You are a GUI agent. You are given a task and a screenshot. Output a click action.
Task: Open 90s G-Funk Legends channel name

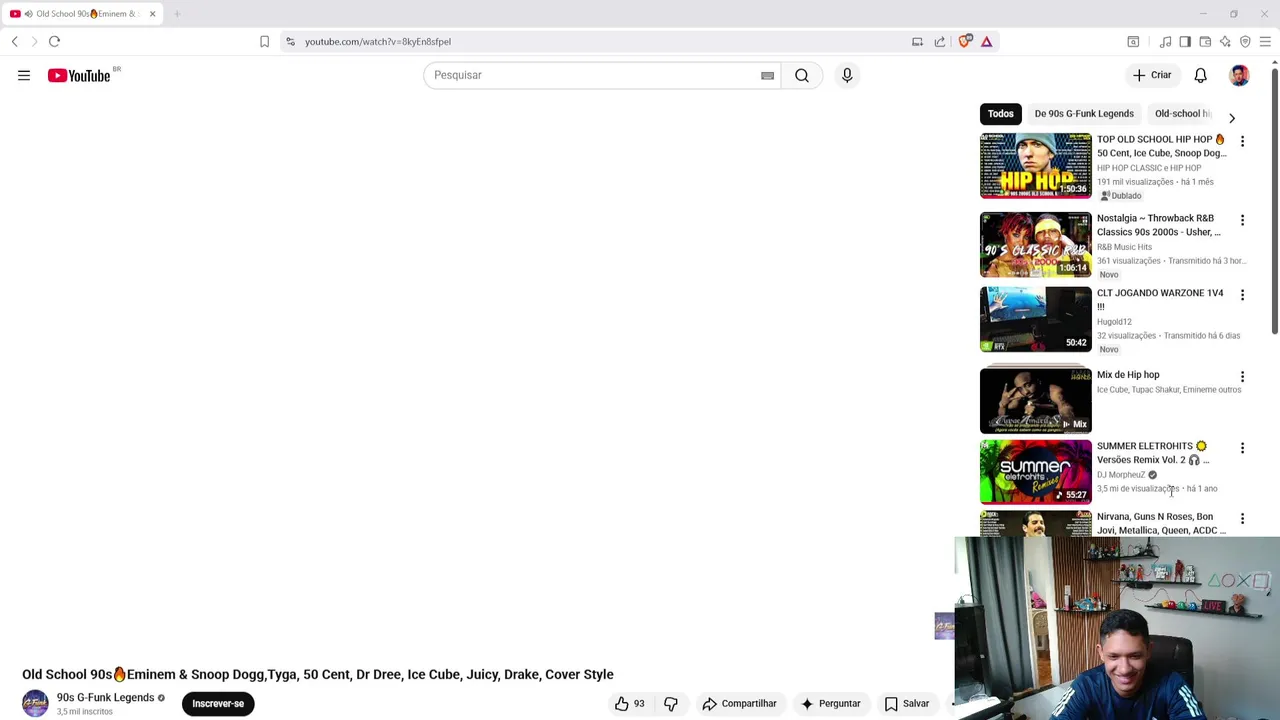click(x=105, y=698)
